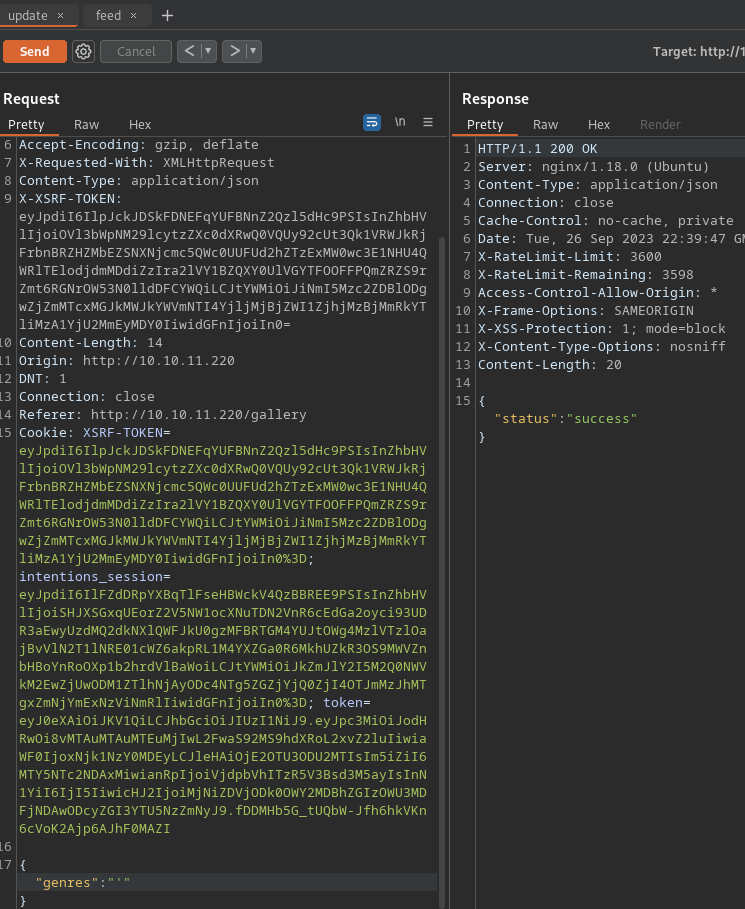This screenshot has height=909, width=745.
Task: Select the Raw view in Response
Action: (545, 125)
